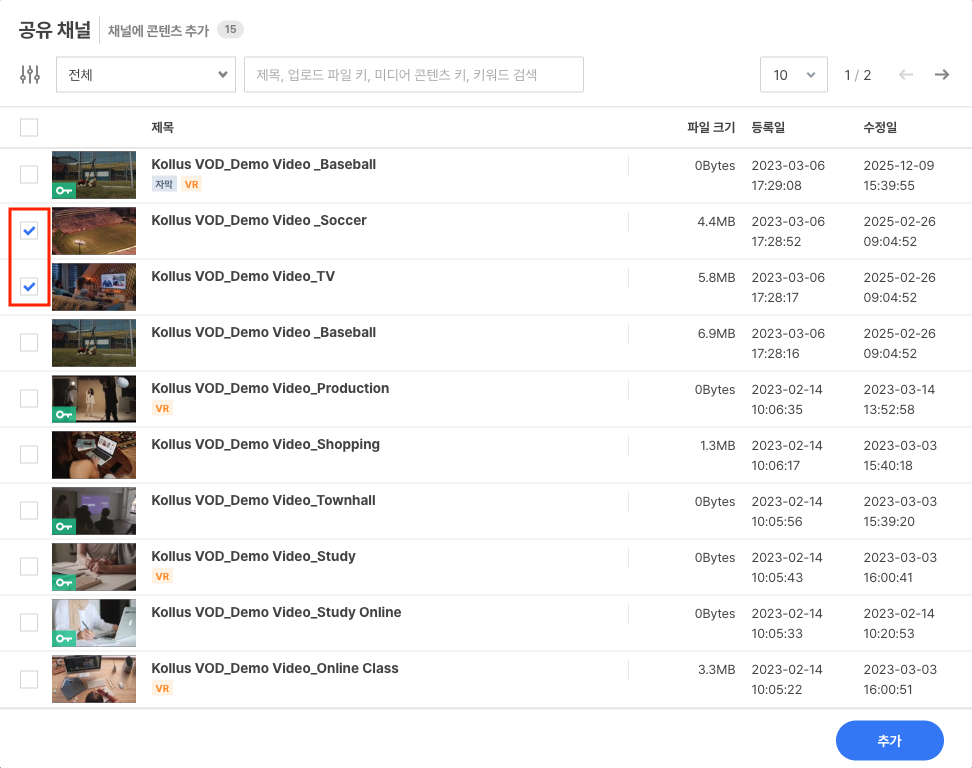Image resolution: width=972 pixels, height=768 pixels.
Task: Focus the title and keyword search field
Action: click(x=413, y=75)
